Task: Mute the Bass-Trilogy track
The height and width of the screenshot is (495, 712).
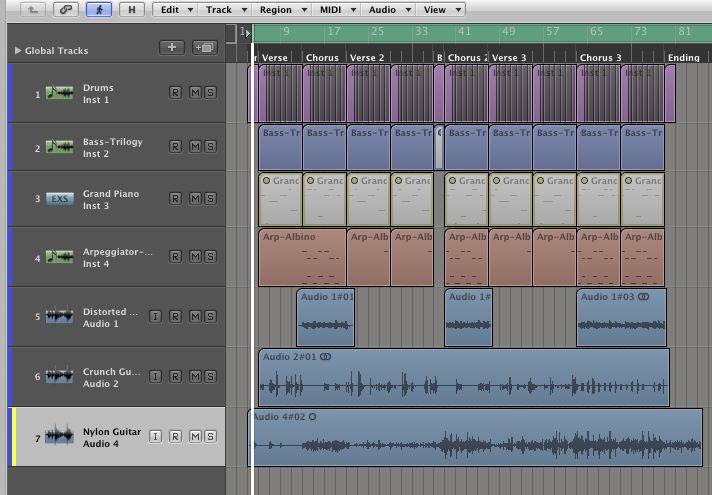Action: [195, 147]
